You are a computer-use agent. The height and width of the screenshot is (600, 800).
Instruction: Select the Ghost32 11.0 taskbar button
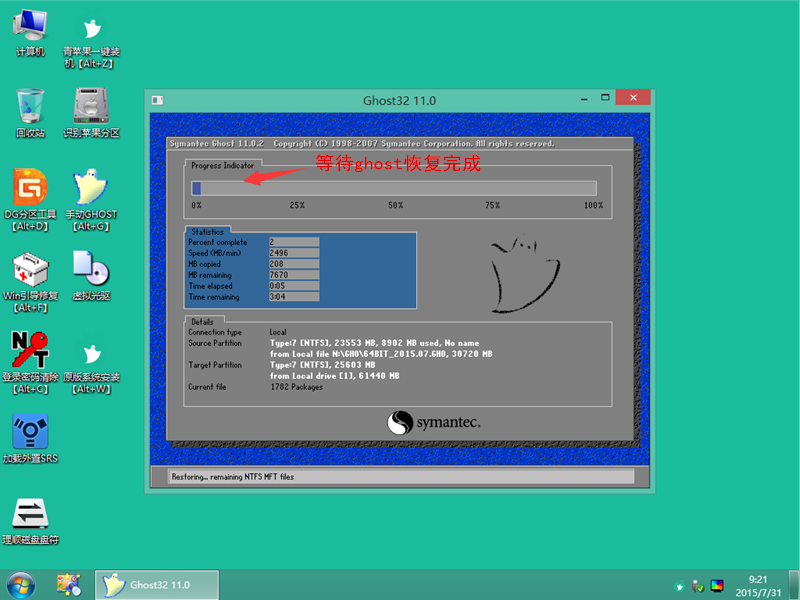155,585
